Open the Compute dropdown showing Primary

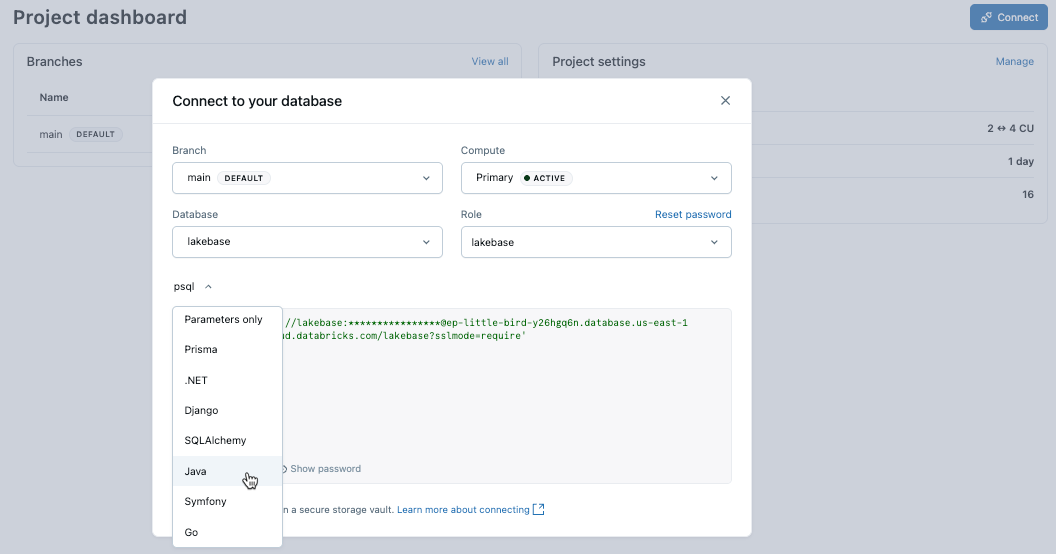(x=595, y=178)
